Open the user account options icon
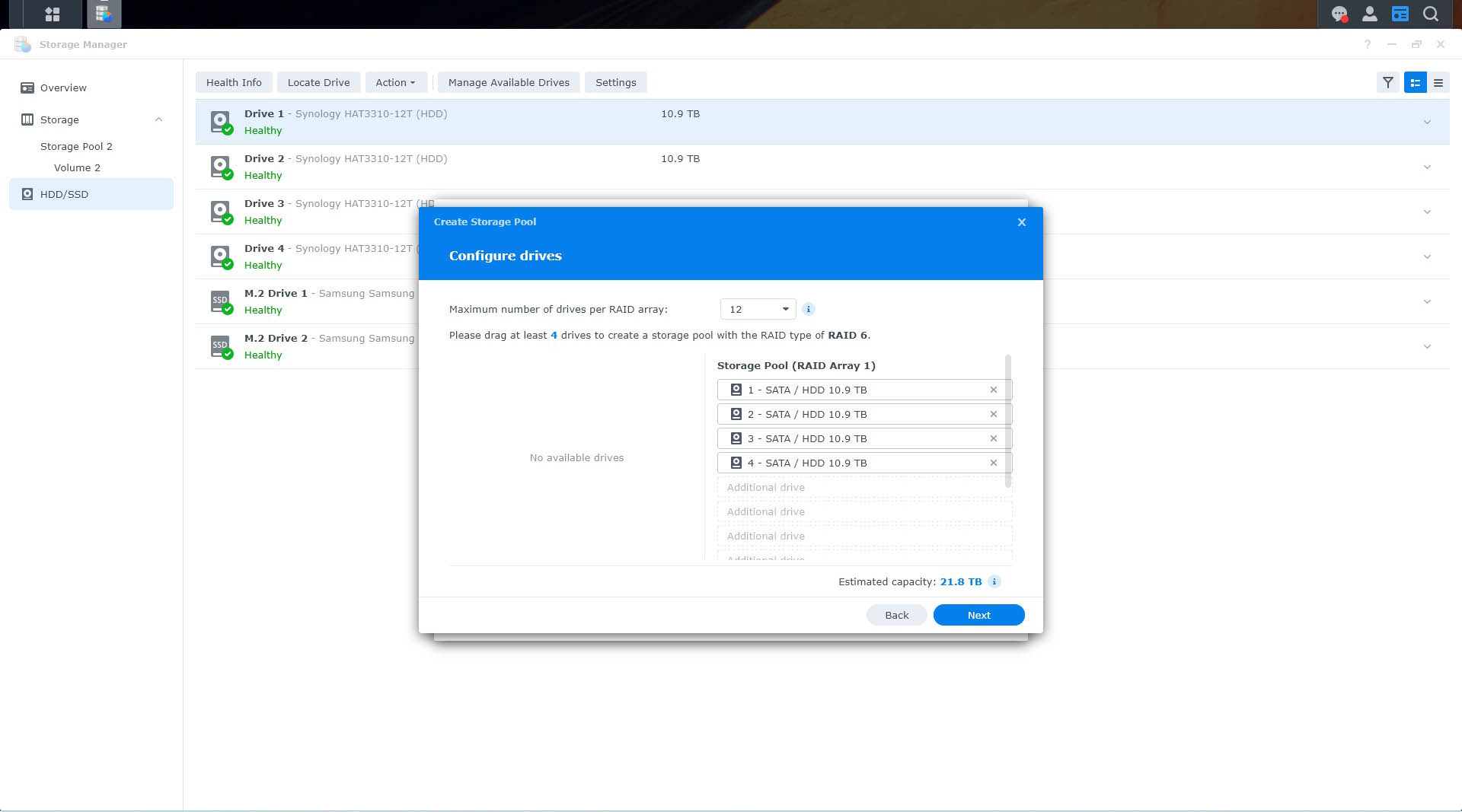This screenshot has height=812, width=1462. (x=1370, y=14)
